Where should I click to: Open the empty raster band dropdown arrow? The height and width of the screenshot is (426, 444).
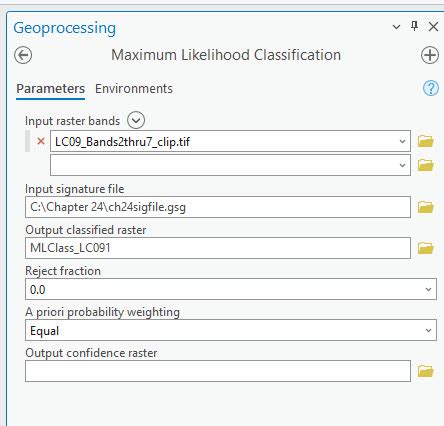pyautogui.click(x=402, y=165)
